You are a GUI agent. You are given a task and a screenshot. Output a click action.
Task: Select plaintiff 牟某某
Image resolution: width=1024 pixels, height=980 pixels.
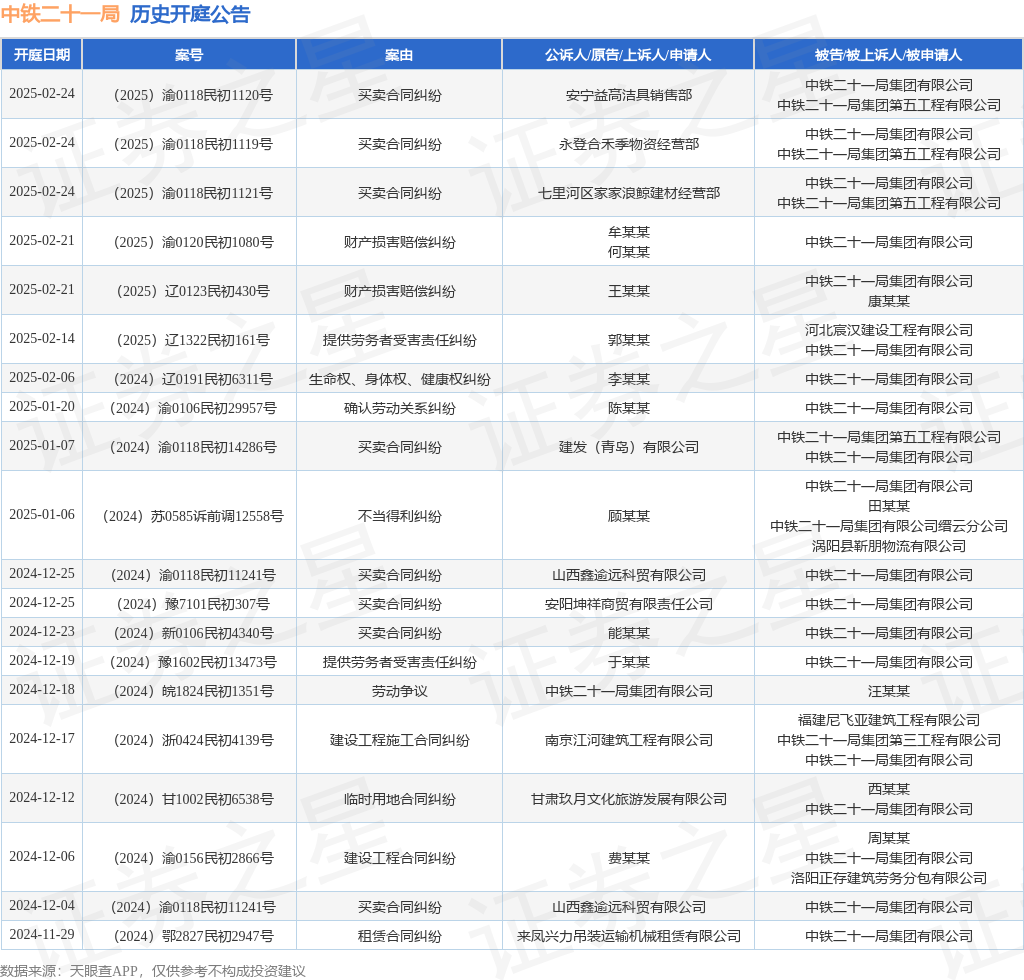(x=629, y=232)
